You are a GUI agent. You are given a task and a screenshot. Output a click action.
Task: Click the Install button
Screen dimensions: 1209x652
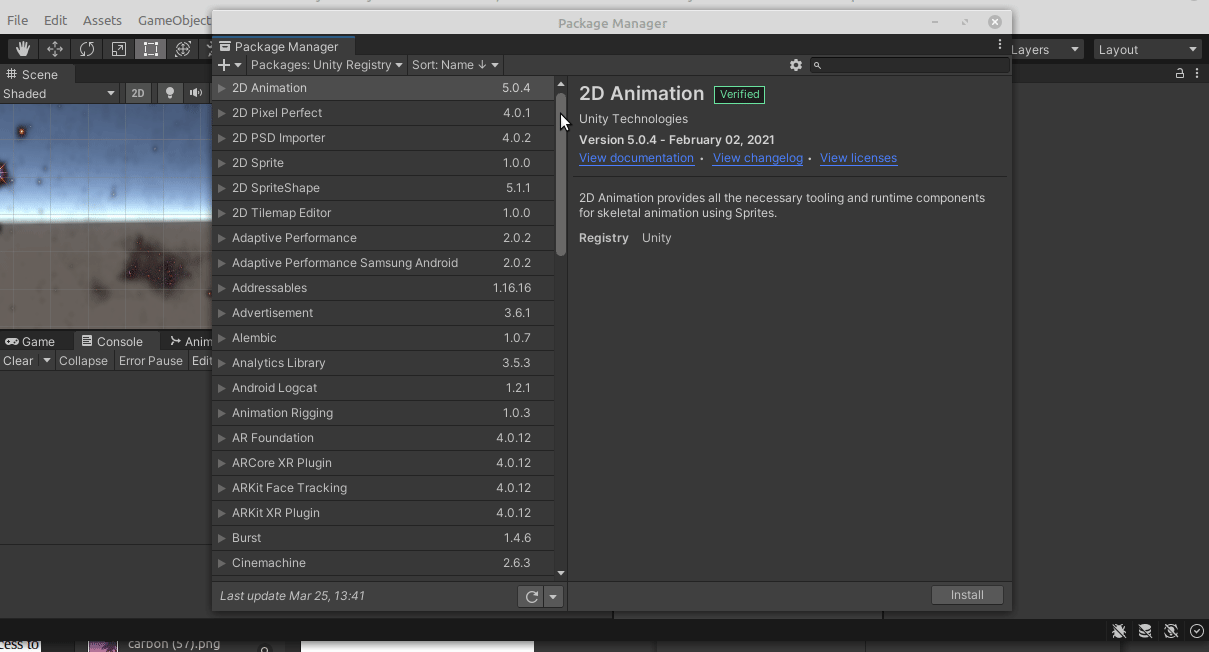[x=967, y=595]
